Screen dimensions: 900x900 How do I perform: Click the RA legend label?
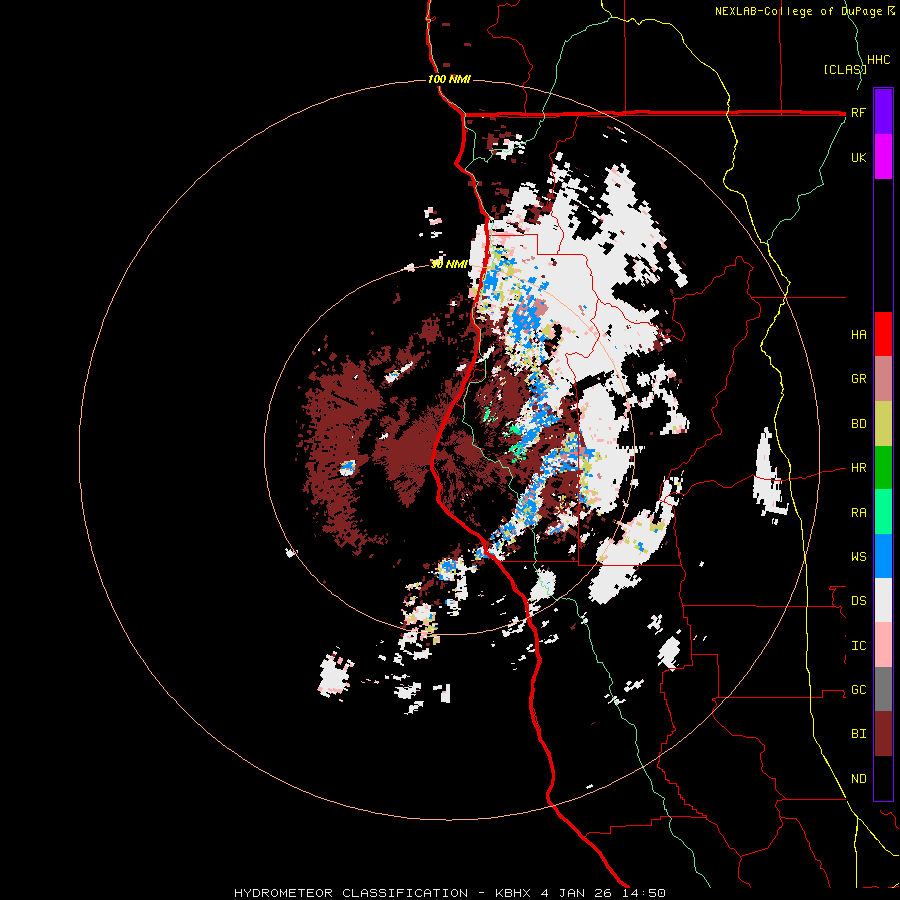(858, 513)
